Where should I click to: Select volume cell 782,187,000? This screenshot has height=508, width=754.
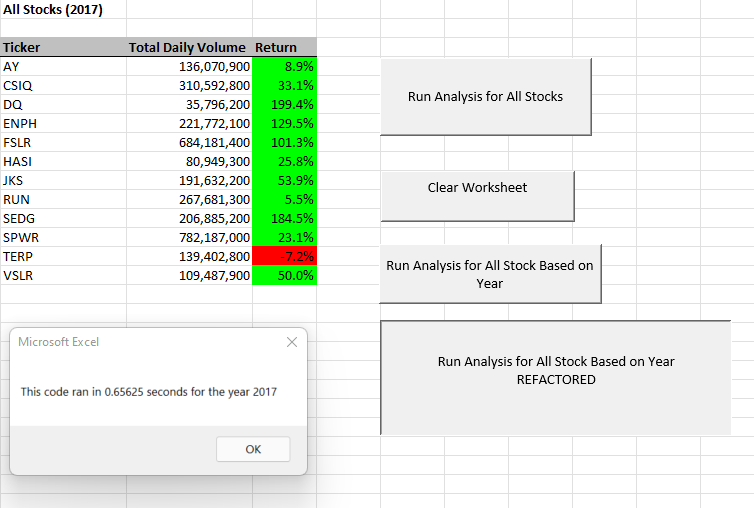click(189, 238)
